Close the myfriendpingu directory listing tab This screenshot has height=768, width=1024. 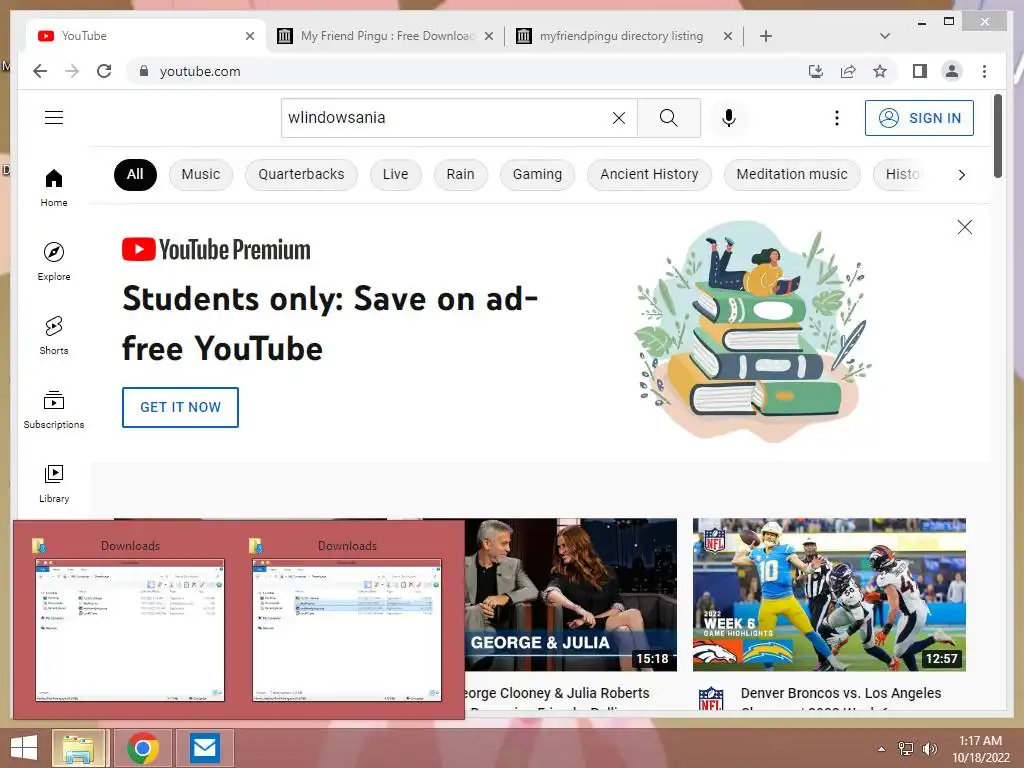click(x=728, y=36)
